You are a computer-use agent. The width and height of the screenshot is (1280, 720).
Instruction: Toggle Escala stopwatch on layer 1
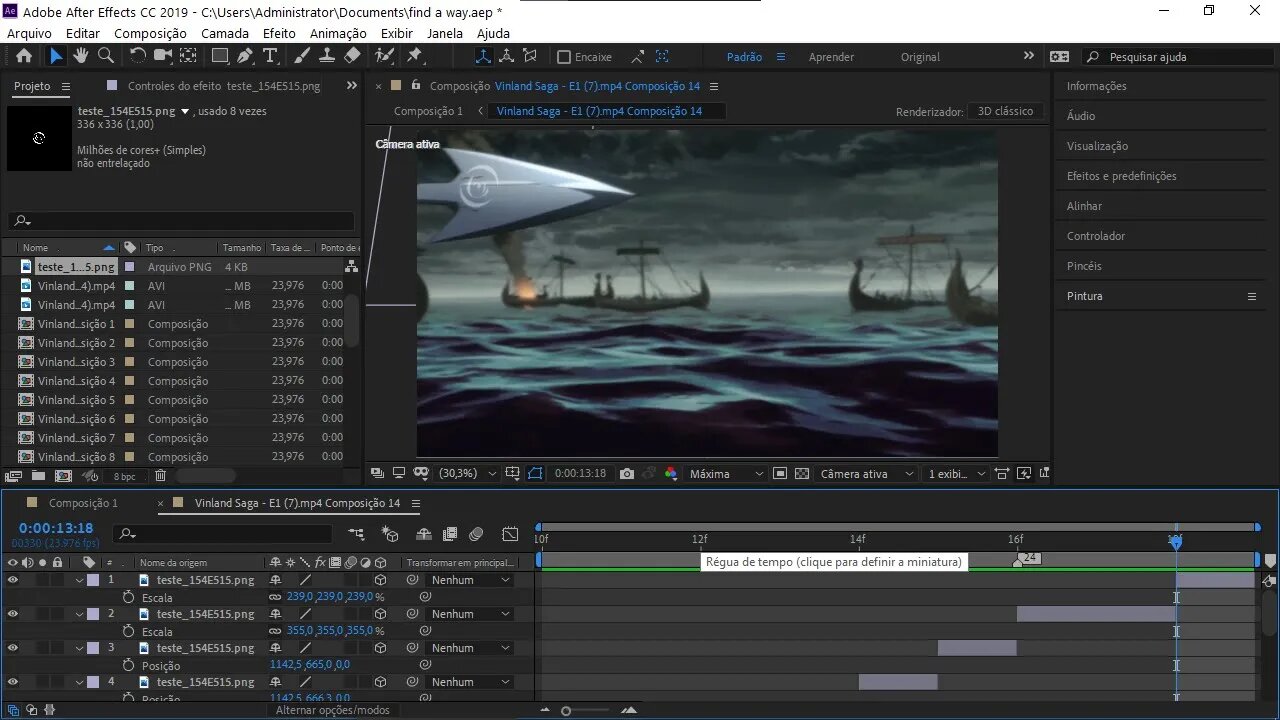pos(129,597)
